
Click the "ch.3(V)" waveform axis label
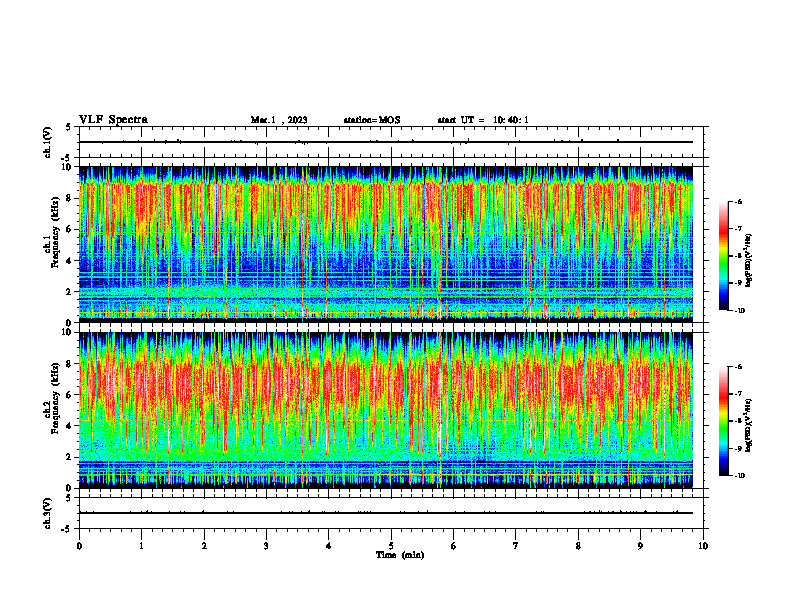(48, 513)
